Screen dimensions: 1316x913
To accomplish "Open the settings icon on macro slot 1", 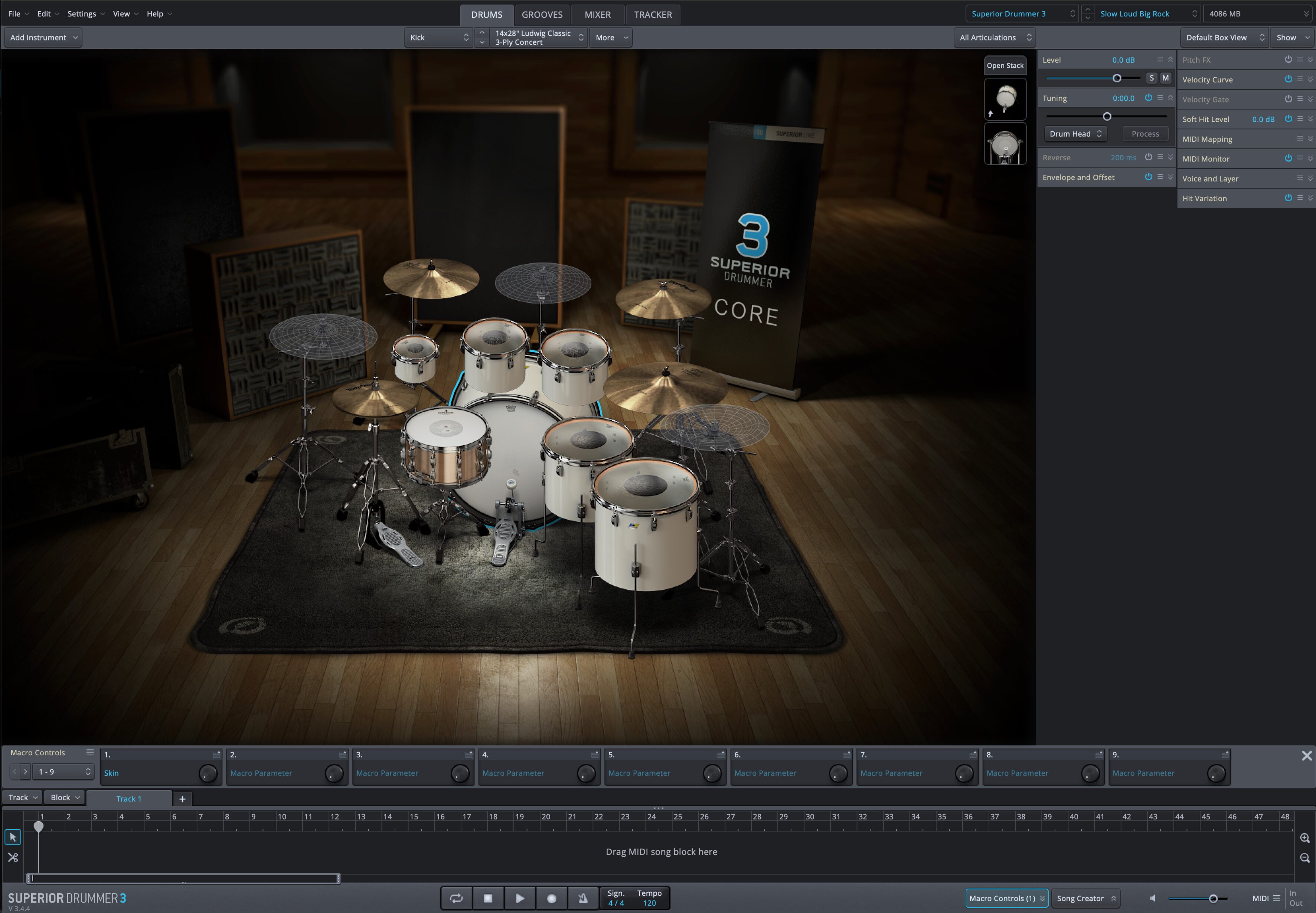I will click(217, 755).
